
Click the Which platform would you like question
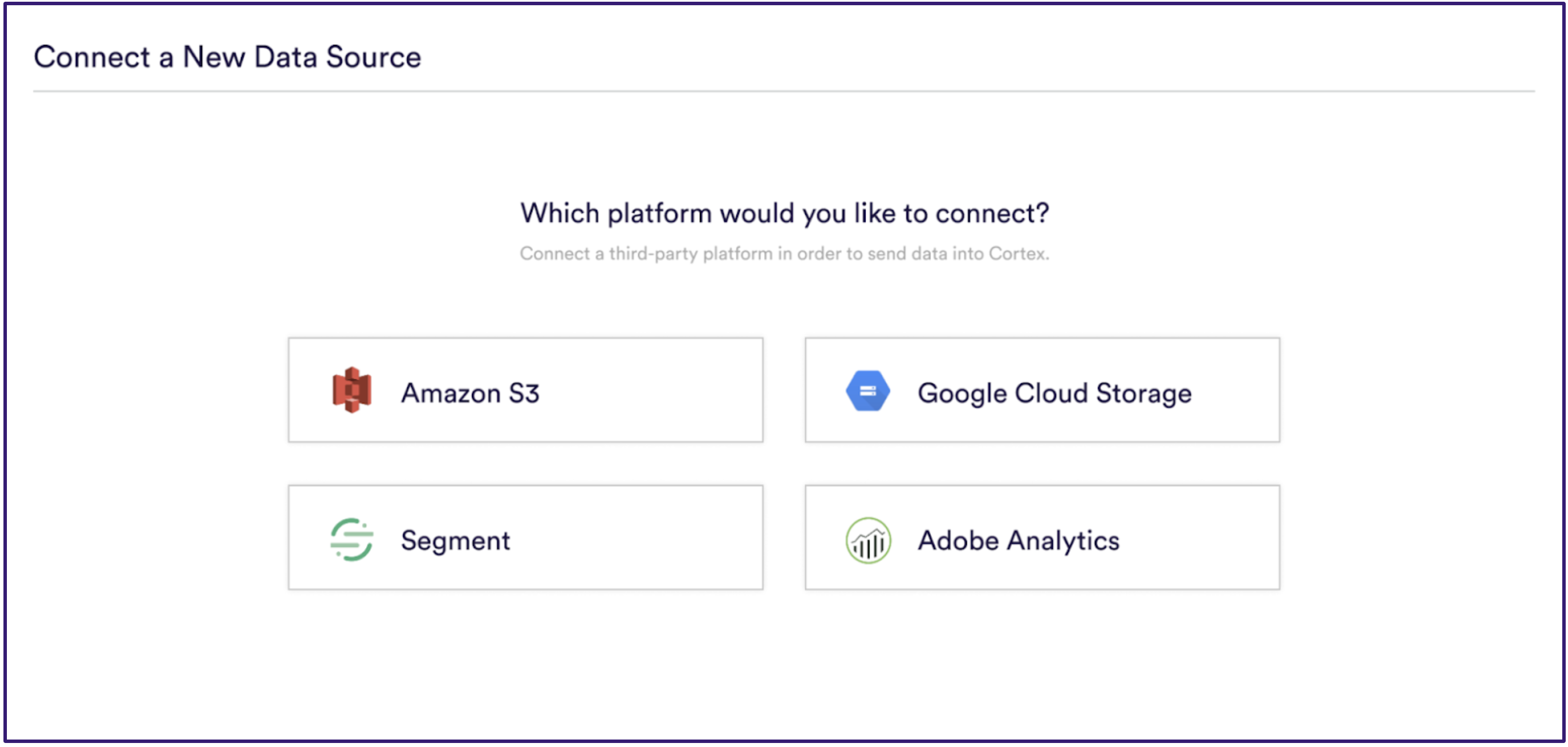coord(785,213)
